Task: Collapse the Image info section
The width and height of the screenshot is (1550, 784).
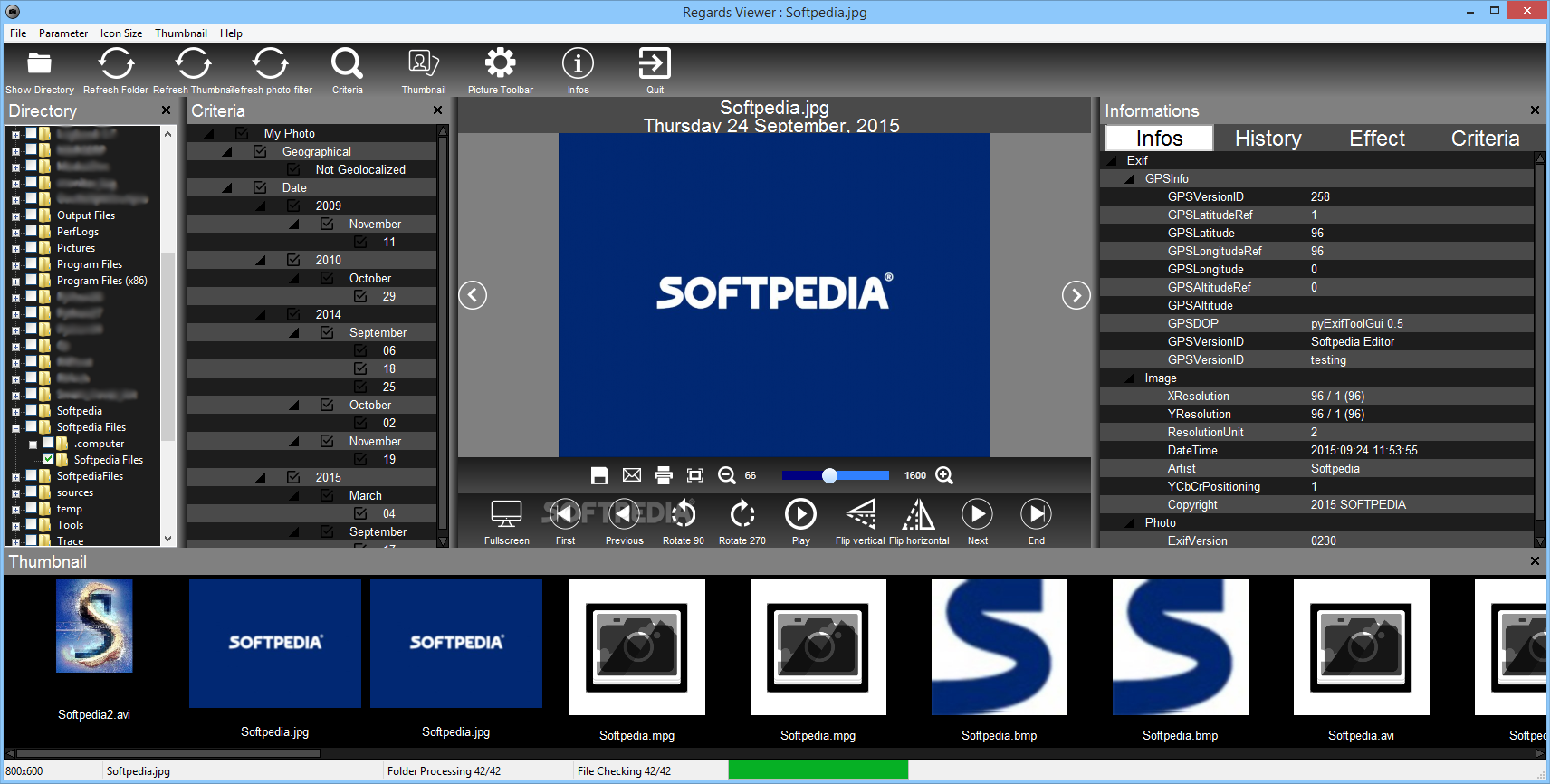Action: coord(1129,378)
